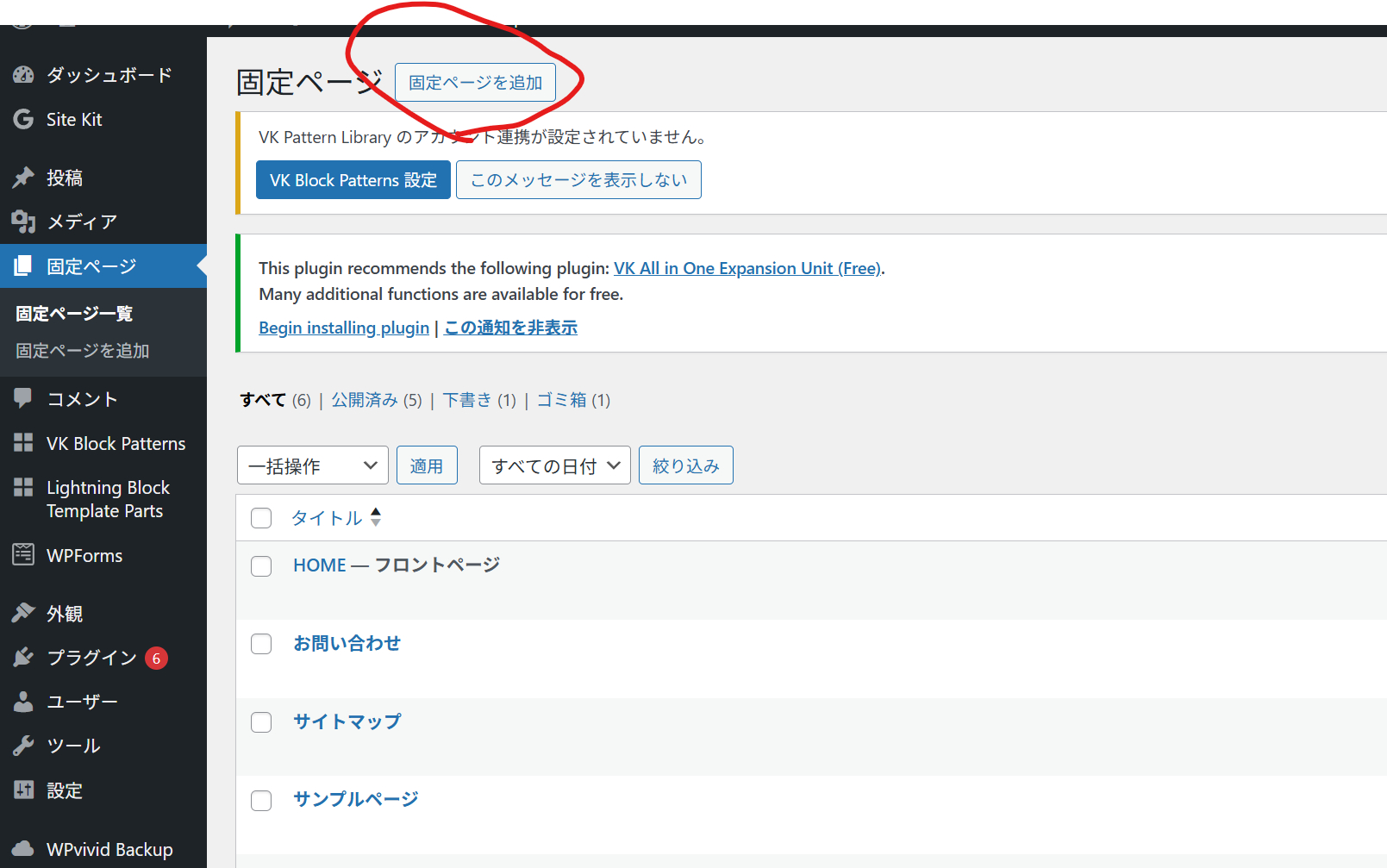Open the 一括操作 bulk actions dropdown
The image size is (1387, 868).
[313, 465]
